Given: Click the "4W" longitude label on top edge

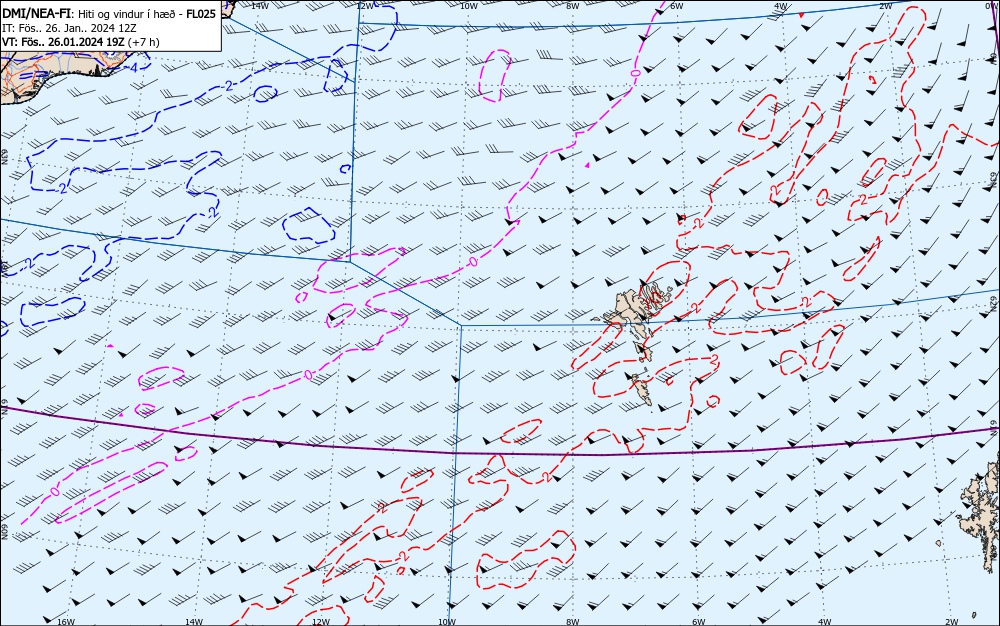Looking at the screenshot, I should coord(781,6).
